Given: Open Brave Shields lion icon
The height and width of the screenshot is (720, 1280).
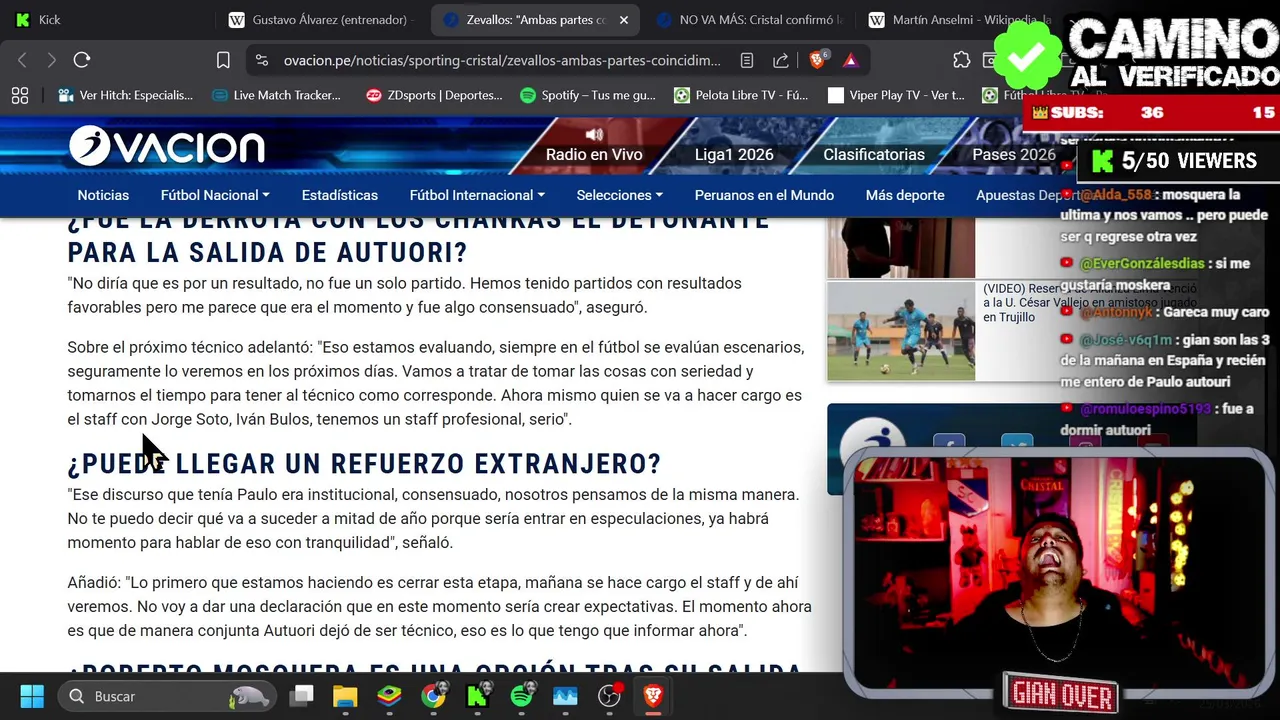Looking at the screenshot, I should (x=818, y=60).
